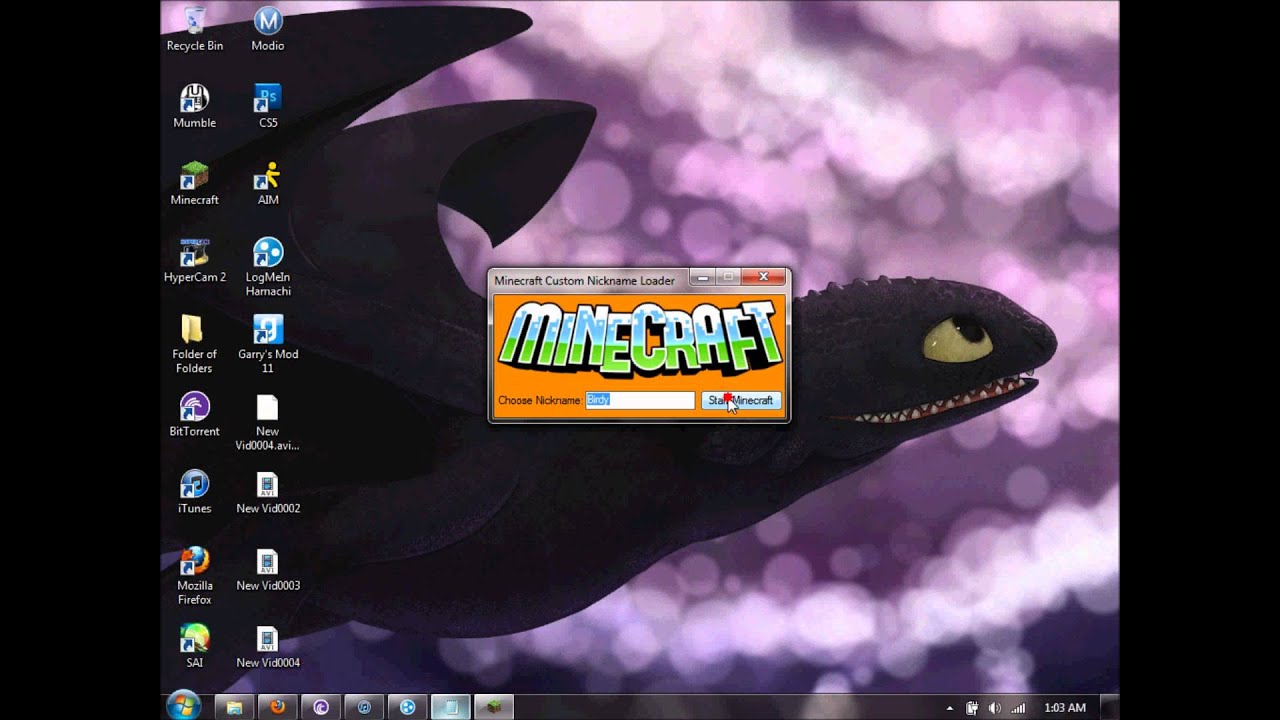This screenshot has width=1280, height=720.
Task: Select the New Vid0004 video file
Action: (x=268, y=646)
